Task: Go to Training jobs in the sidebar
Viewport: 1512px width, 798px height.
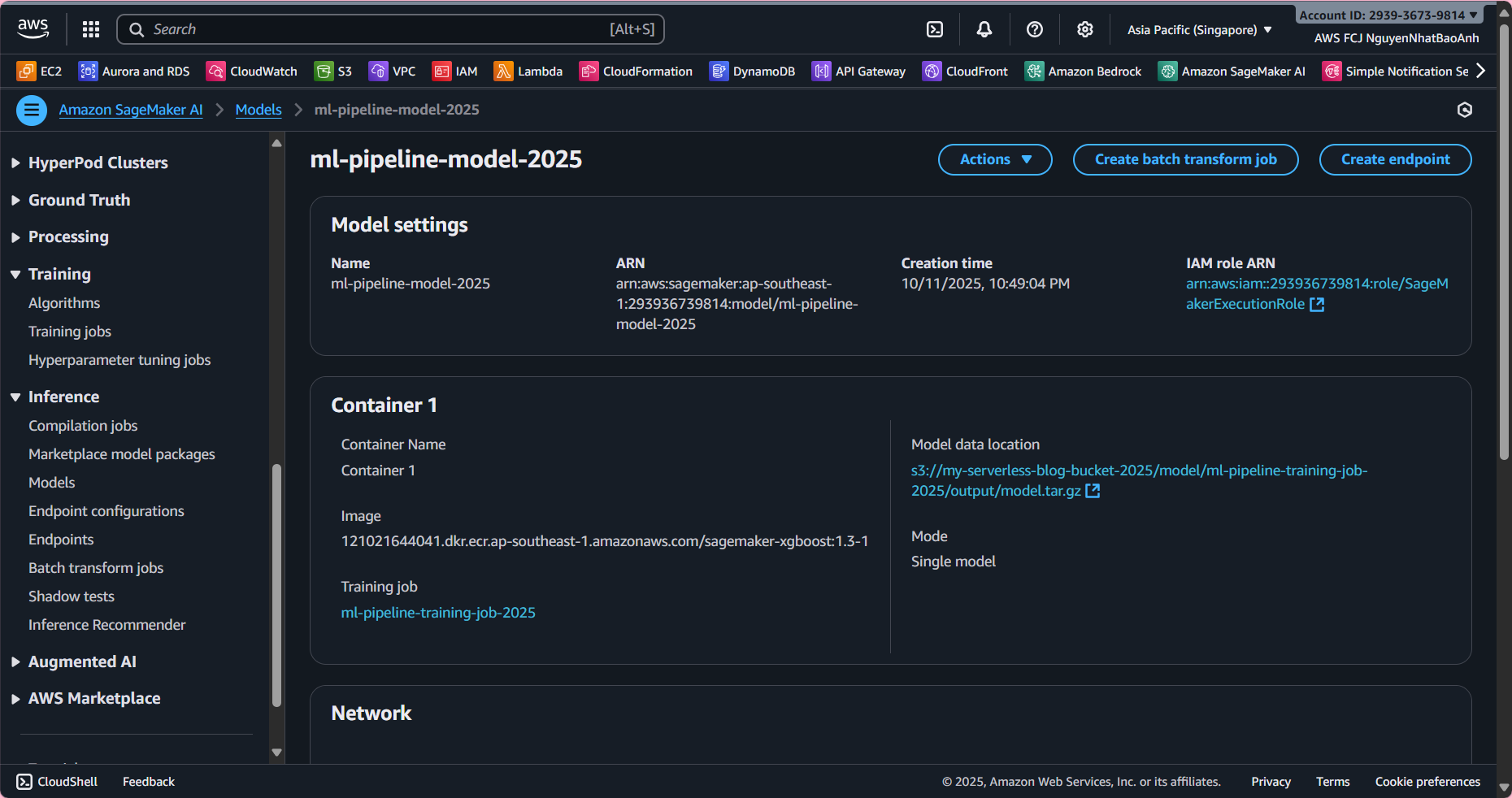Action: tap(70, 332)
